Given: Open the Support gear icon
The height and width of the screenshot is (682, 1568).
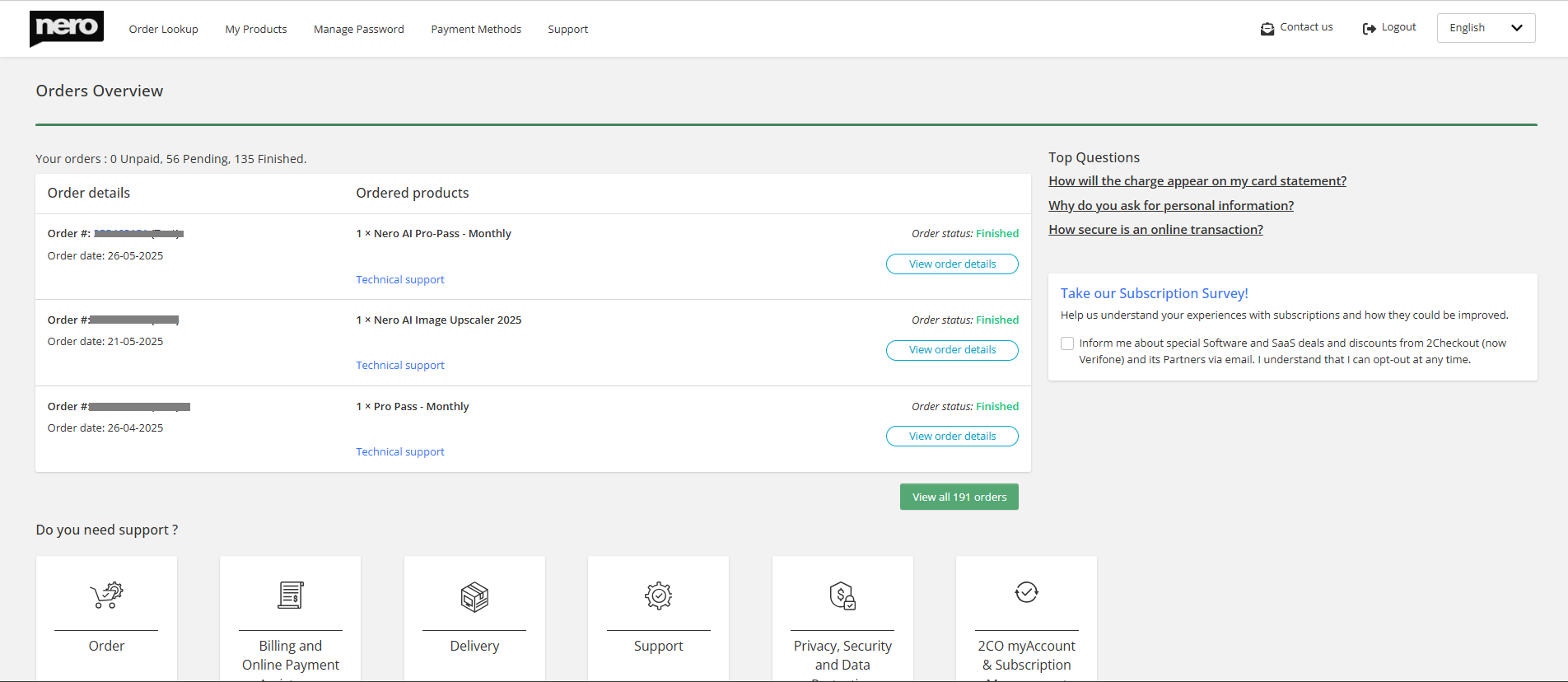Looking at the screenshot, I should pos(659,595).
